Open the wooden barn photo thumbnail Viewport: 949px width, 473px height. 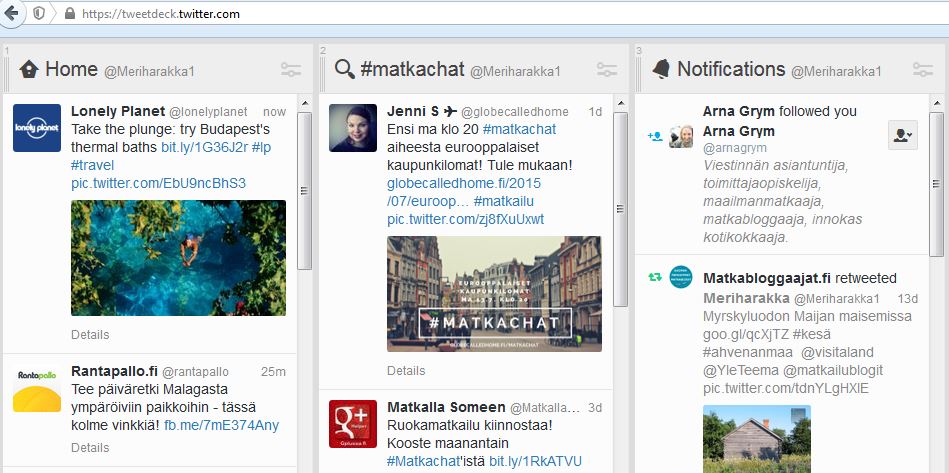click(757, 439)
